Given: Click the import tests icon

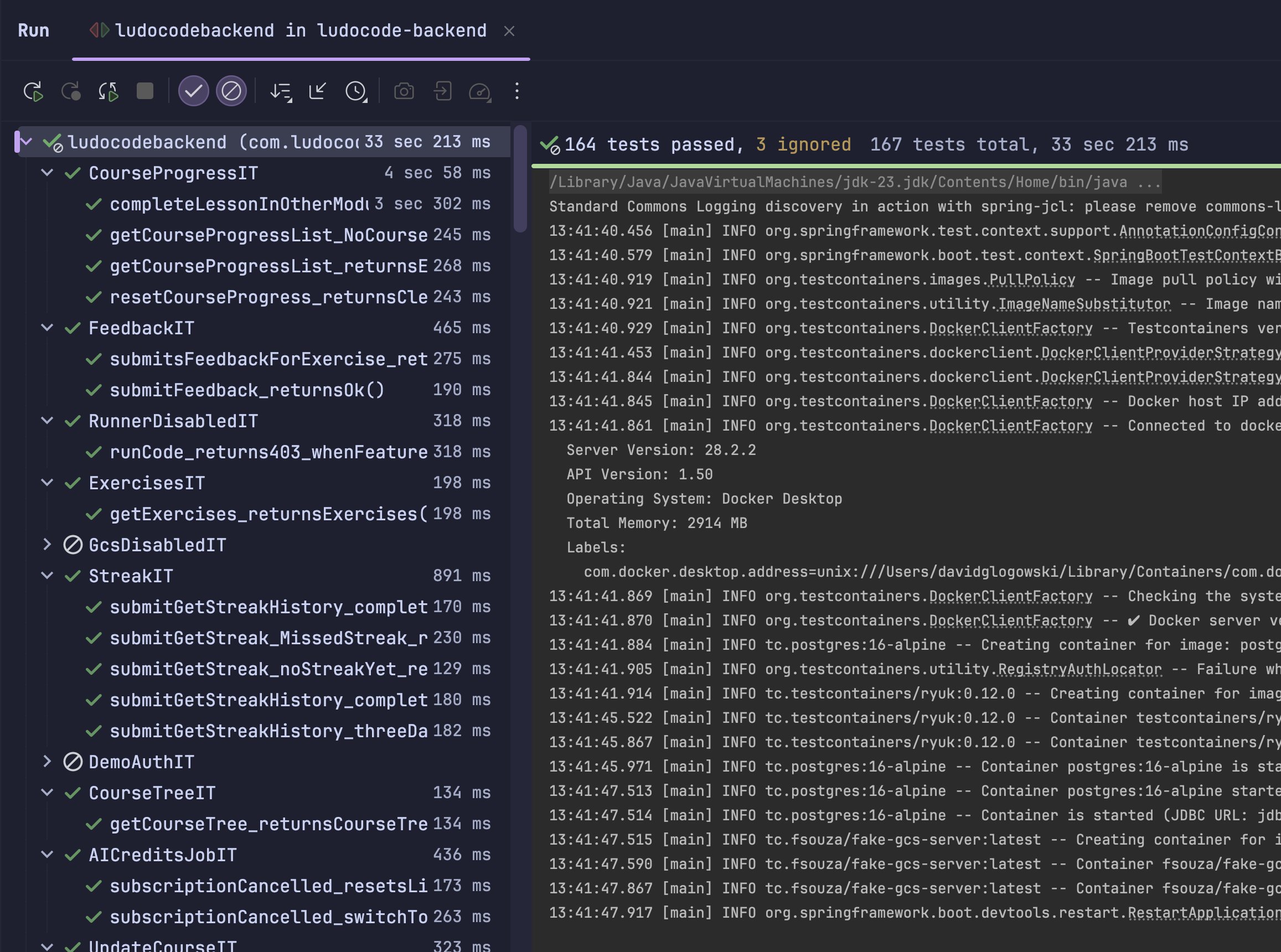Looking at the screenshot, I should tap(442, 91).
